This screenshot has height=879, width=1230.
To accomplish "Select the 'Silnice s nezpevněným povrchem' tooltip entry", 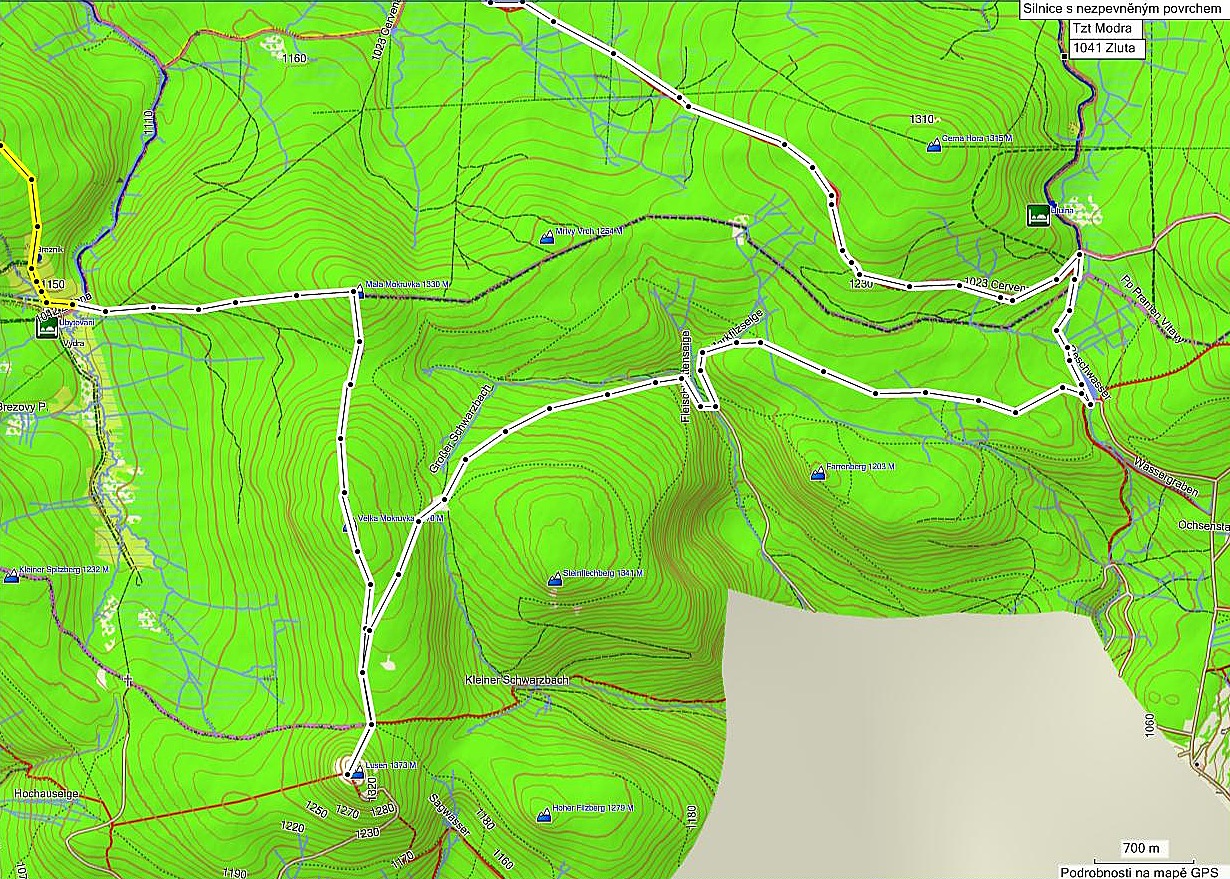I will coord(1124,10).
